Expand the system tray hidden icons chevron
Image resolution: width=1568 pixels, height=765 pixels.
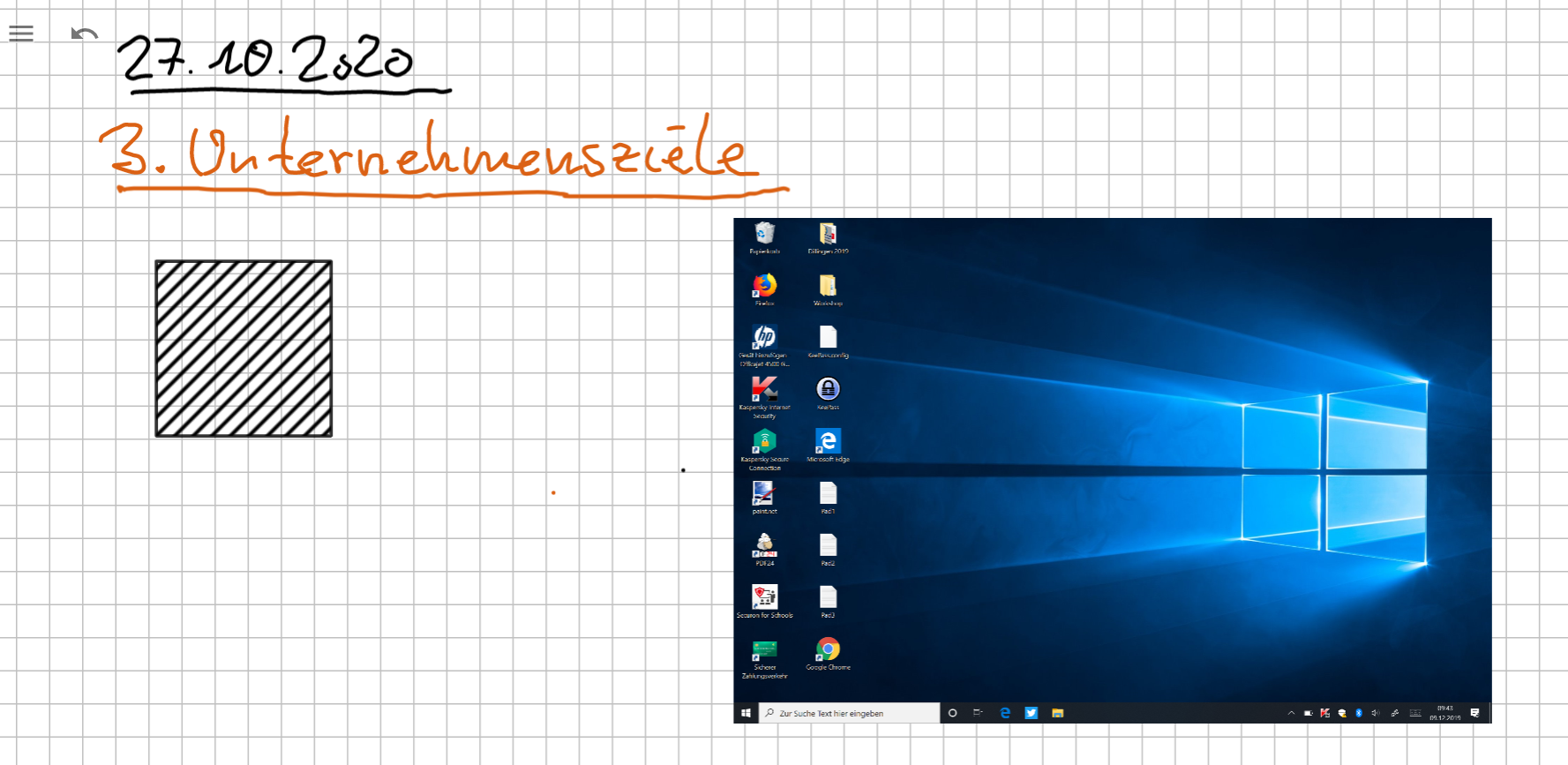(1291, 713)
